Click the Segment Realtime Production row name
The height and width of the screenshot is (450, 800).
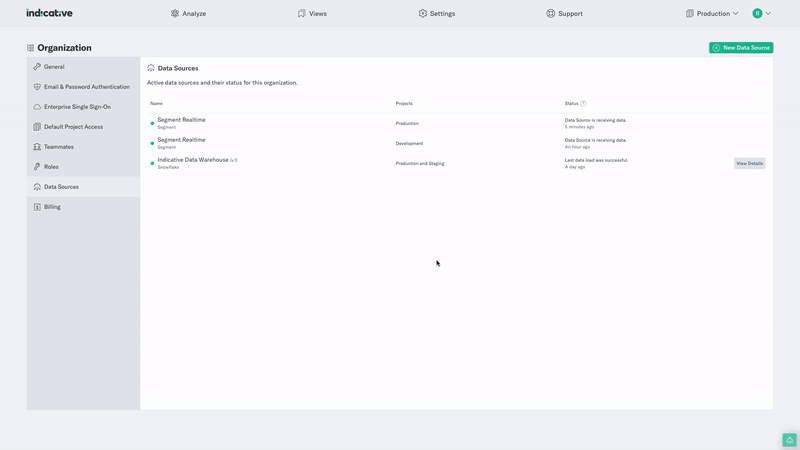click(181, 120)
